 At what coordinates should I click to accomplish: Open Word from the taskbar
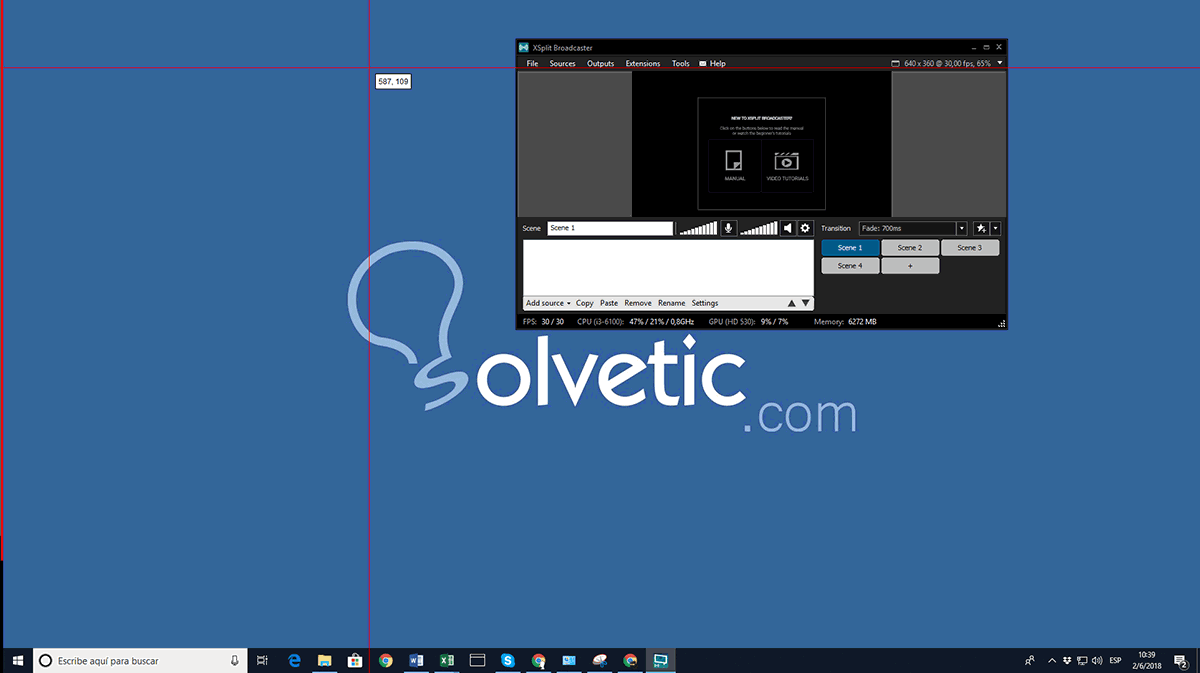click(416, 660)
